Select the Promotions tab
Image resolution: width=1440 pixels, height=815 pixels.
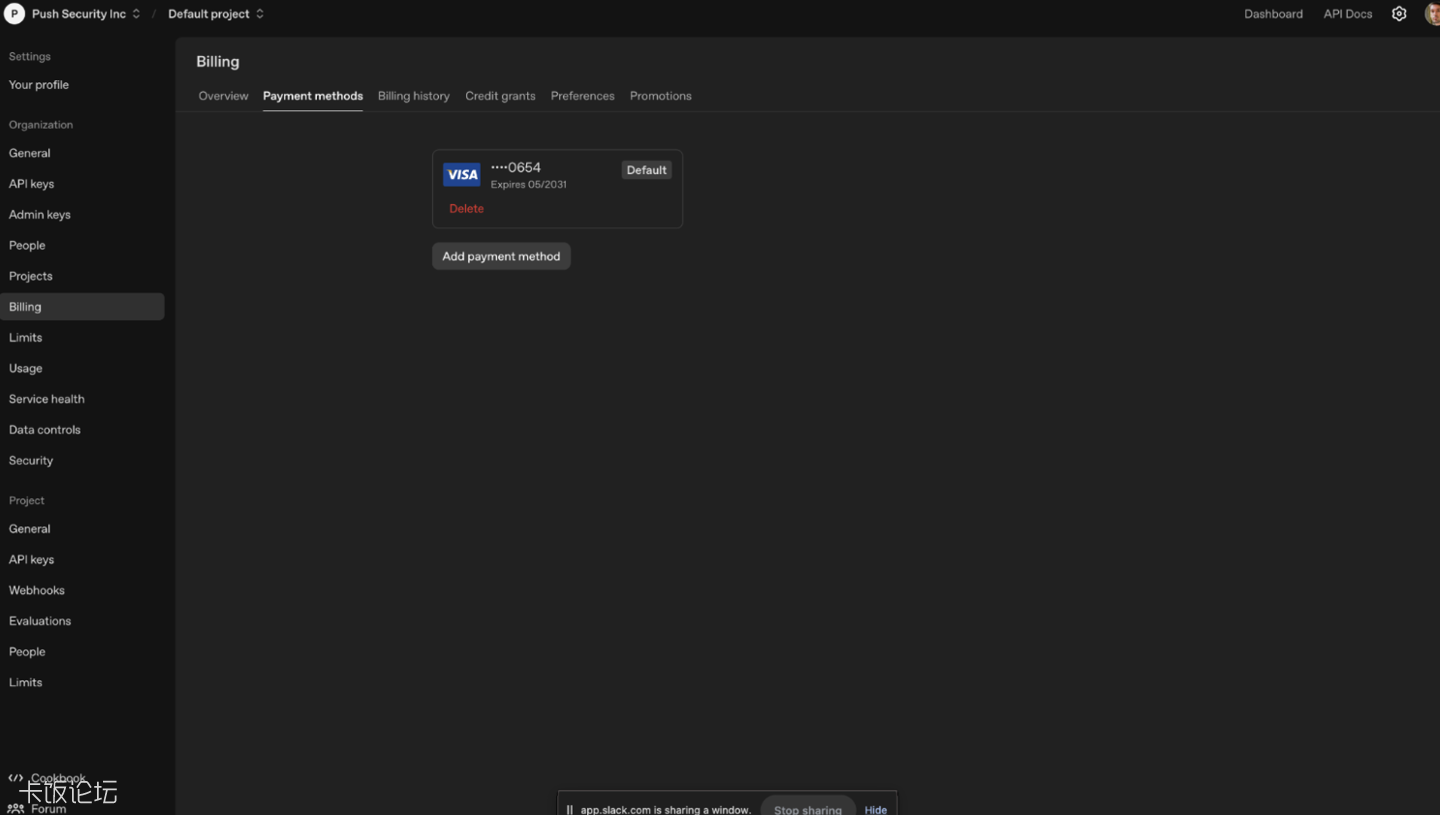click(661, 96)
